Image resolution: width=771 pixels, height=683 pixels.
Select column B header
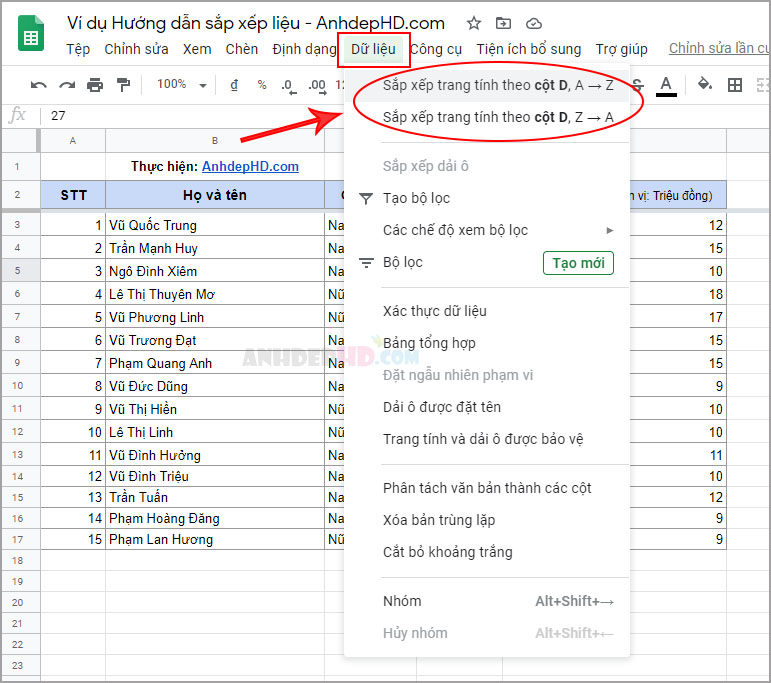[x=215, y=141]
